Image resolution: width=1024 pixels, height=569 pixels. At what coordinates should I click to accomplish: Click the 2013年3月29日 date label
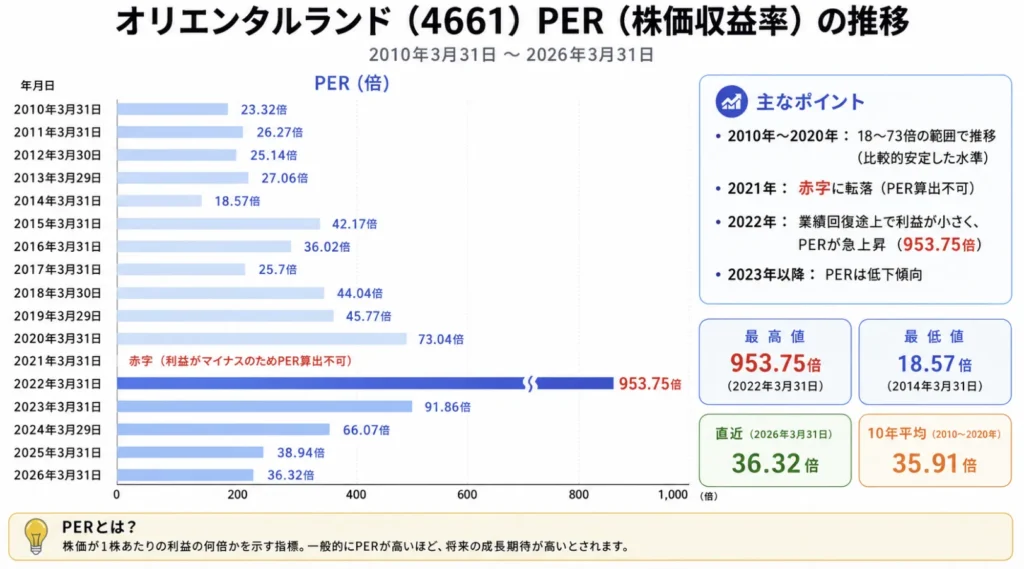point(57,178)
